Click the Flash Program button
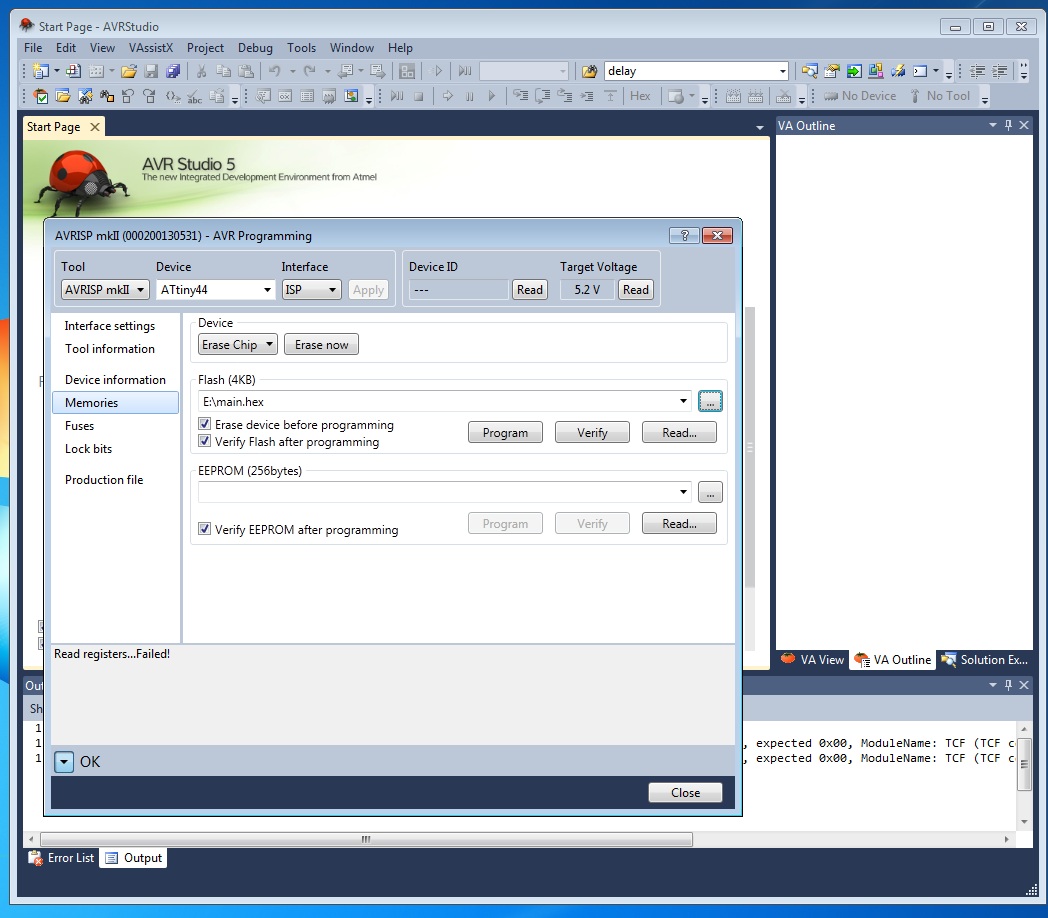Viewport: 1048px width, 918px height. (x=505, y=433)
